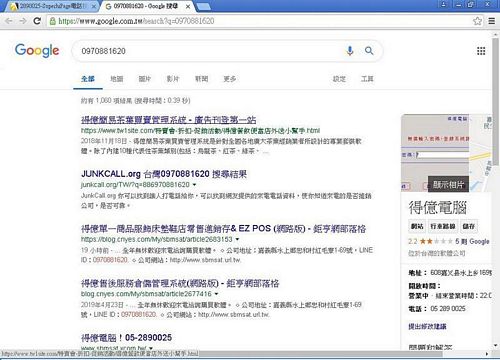Screen dimensions: 500x360
Task: Open first result 得億簡易茶葉買賣管理系統
Action: 169,120
